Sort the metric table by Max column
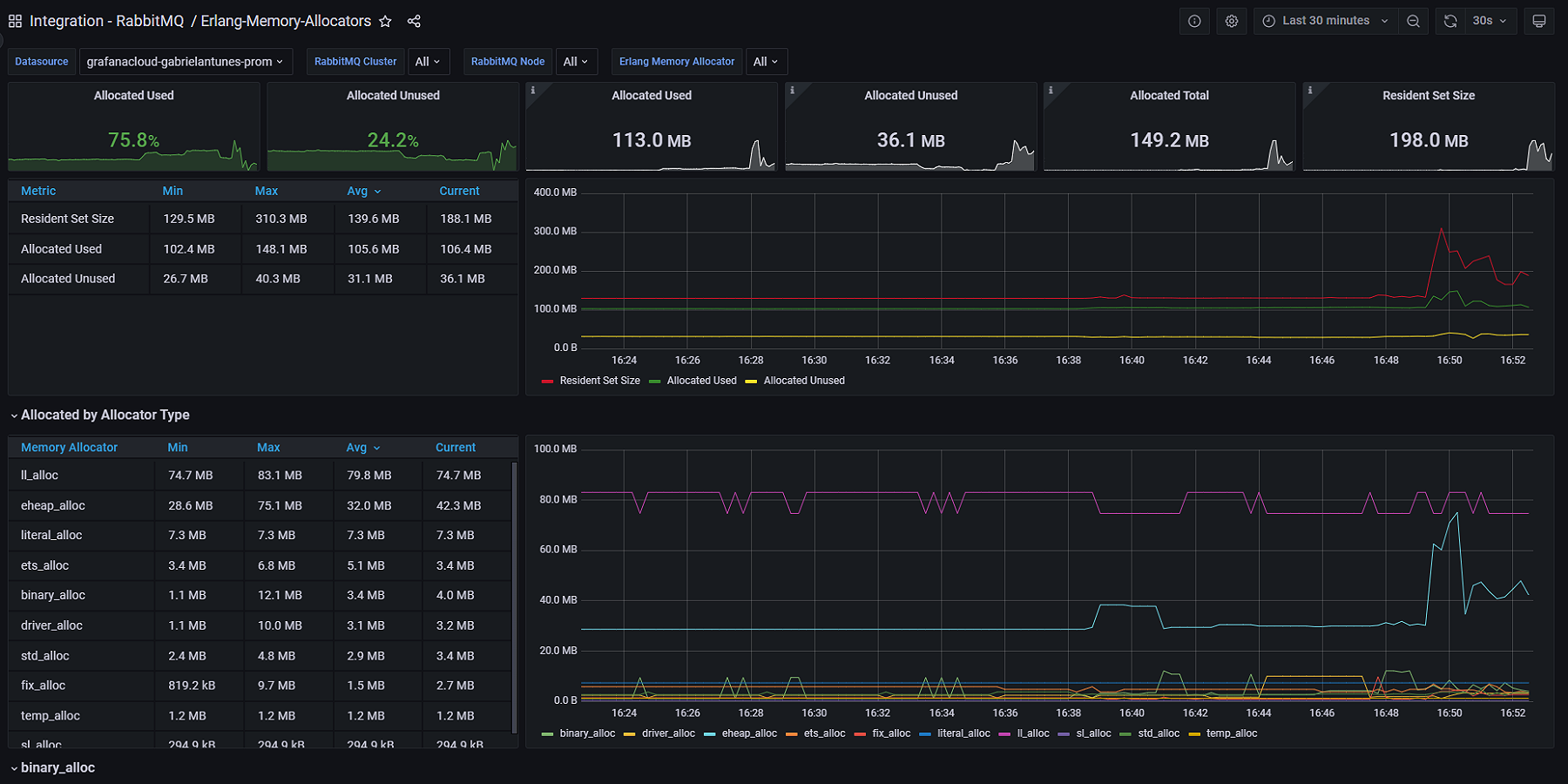Viewport: 1568px width, 784px height. point(267,190)
